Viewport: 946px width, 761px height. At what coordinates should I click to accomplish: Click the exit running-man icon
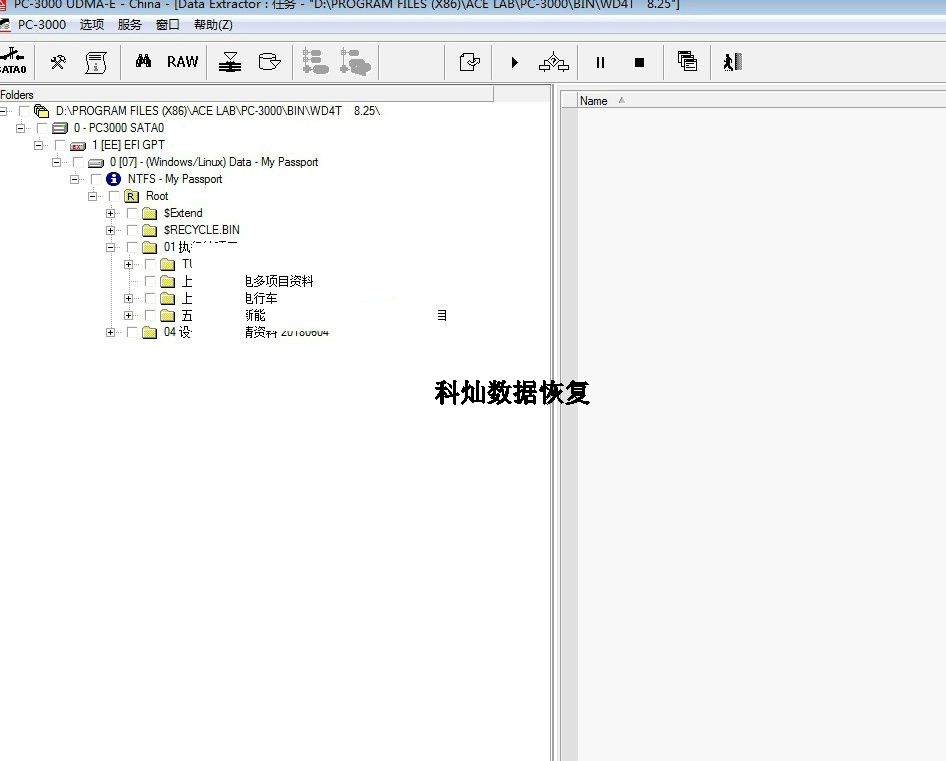[x=732, y=62]
